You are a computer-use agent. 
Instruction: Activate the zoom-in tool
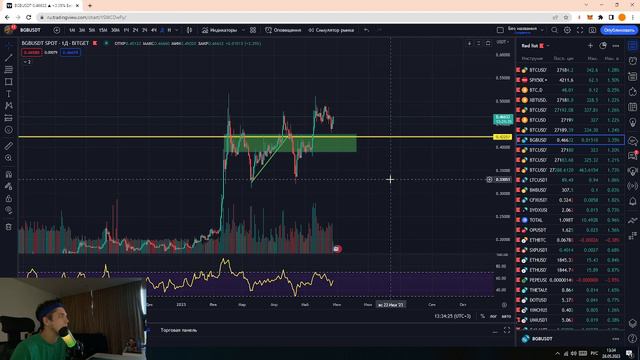(9, 158)
